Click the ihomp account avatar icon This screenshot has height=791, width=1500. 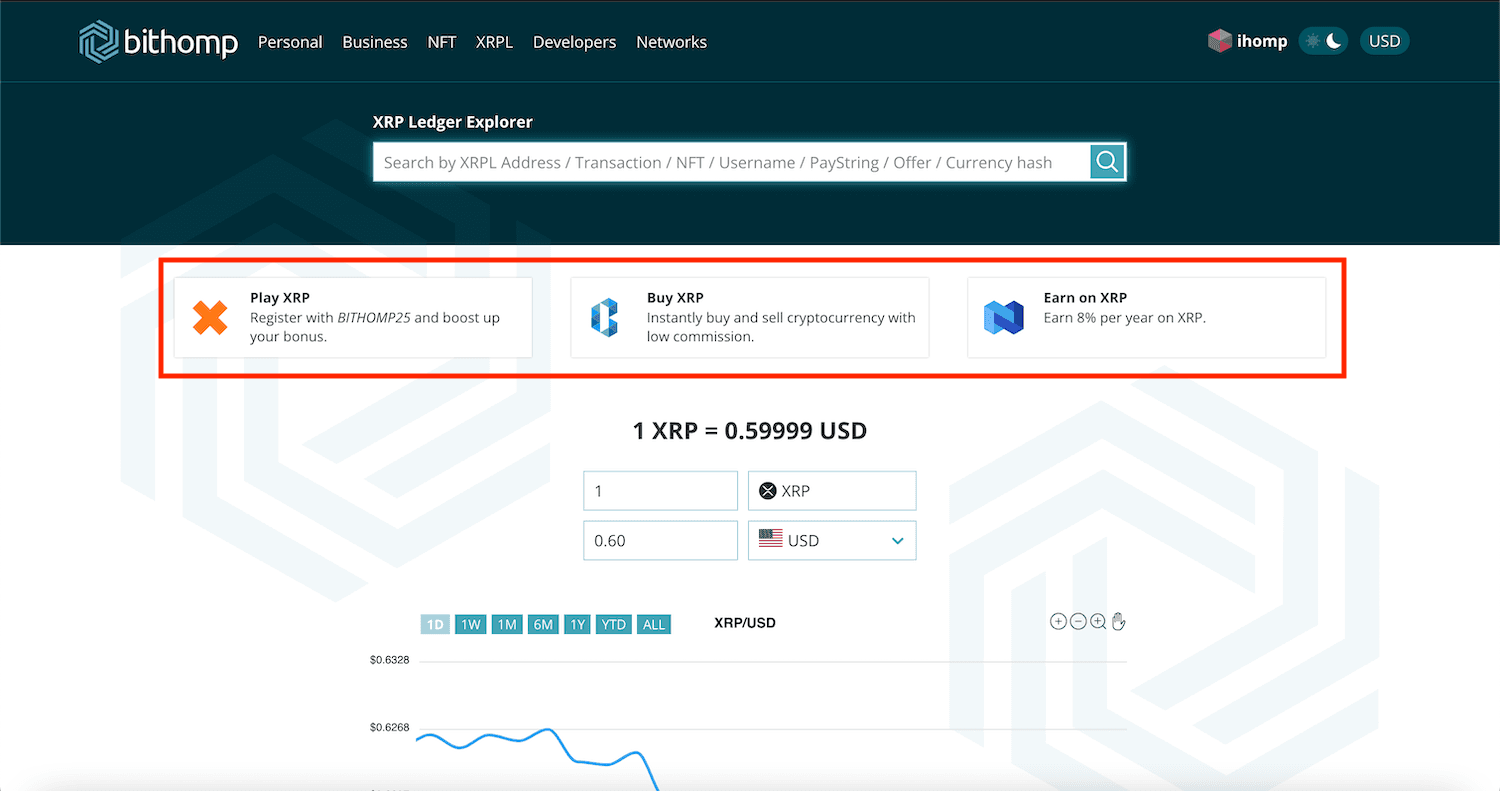(x=1219, y=41)
